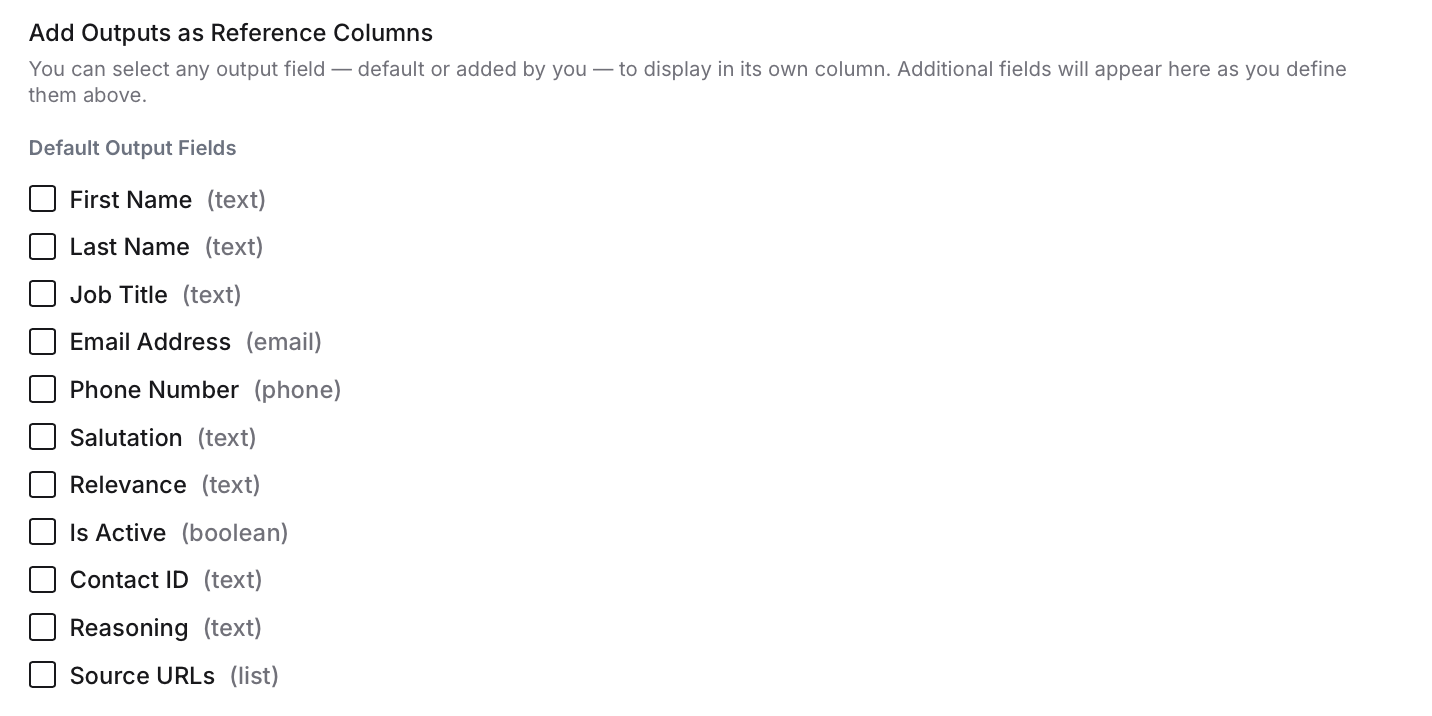Click the Add Outputs as Reference Columns title
This screenshot has height=716, width=1432.
point(231,32)
